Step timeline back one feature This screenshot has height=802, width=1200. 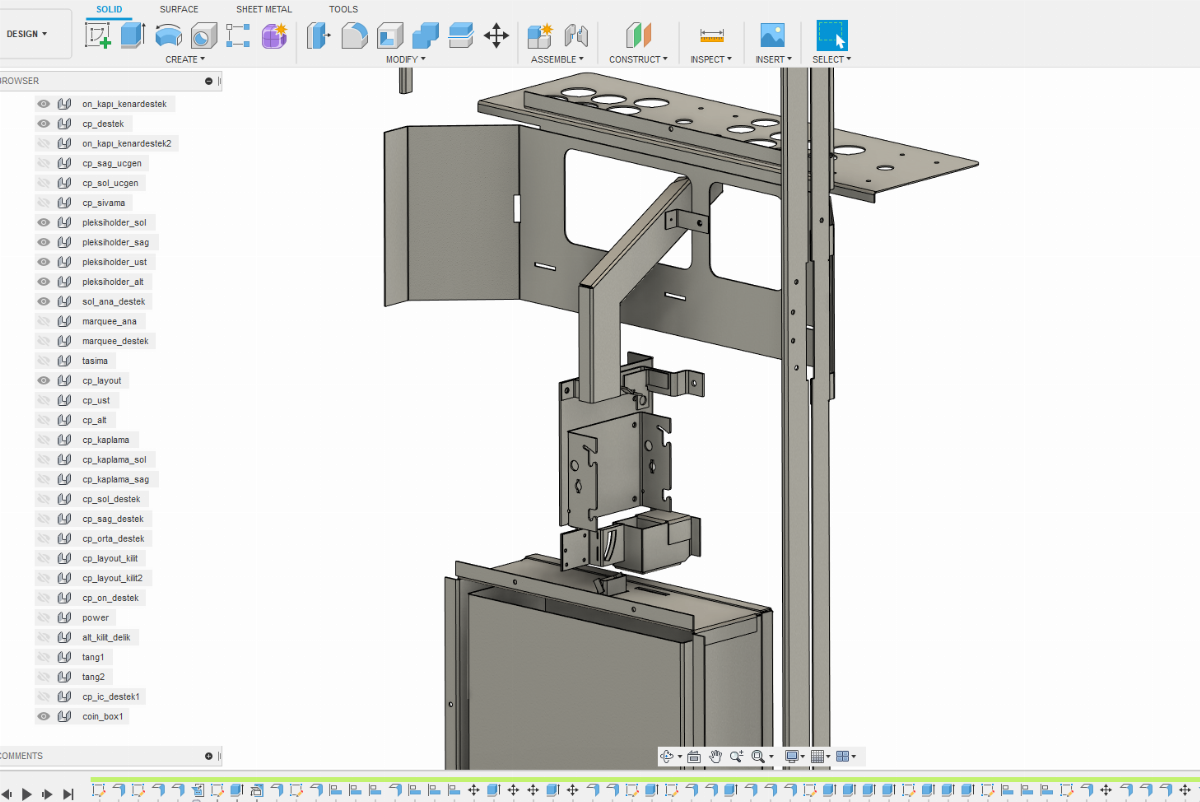(x=7, y=793)
